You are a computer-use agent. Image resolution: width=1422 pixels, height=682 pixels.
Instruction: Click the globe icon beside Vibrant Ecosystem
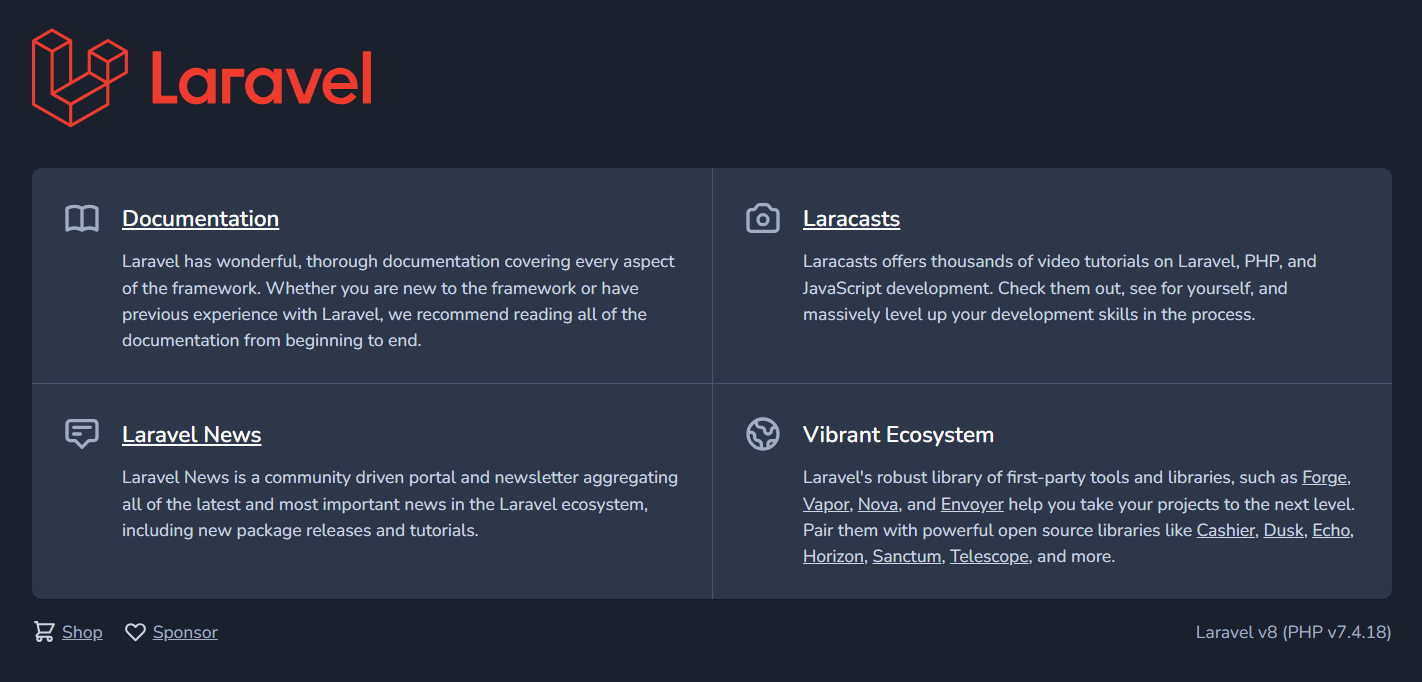coord(763,434)
